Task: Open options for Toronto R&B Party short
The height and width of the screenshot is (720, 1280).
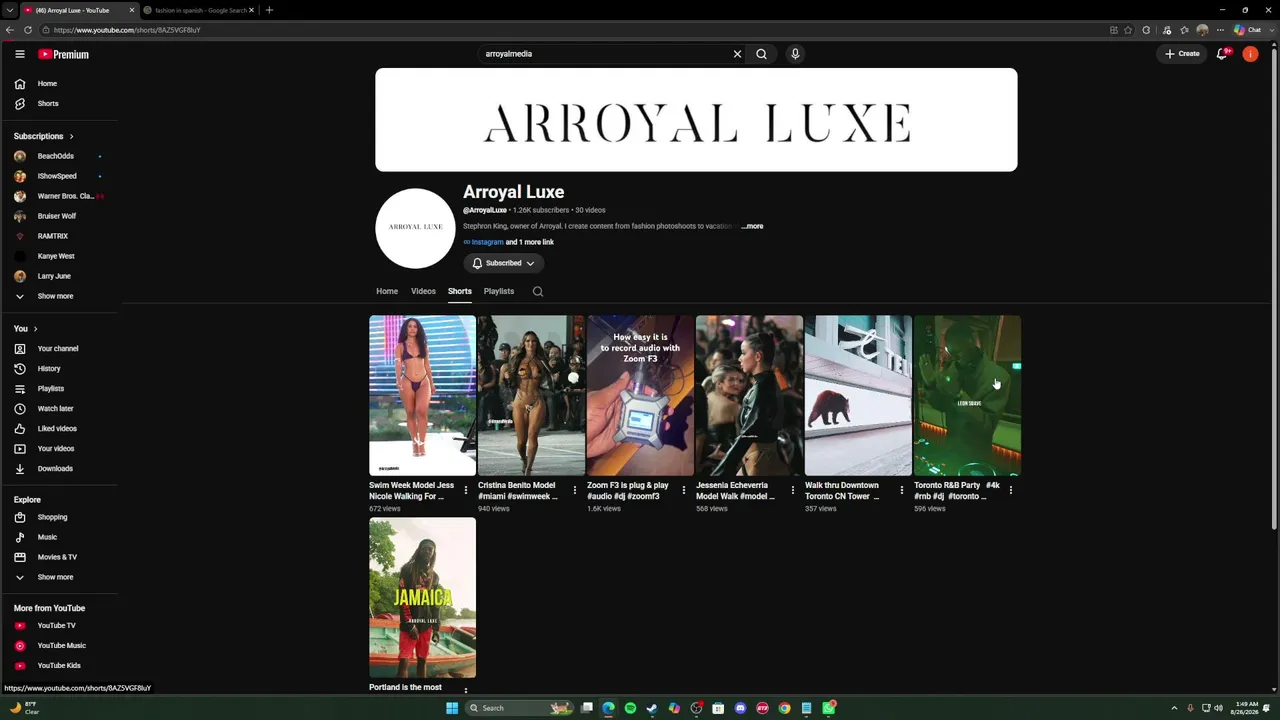Action: point(1011,490)
